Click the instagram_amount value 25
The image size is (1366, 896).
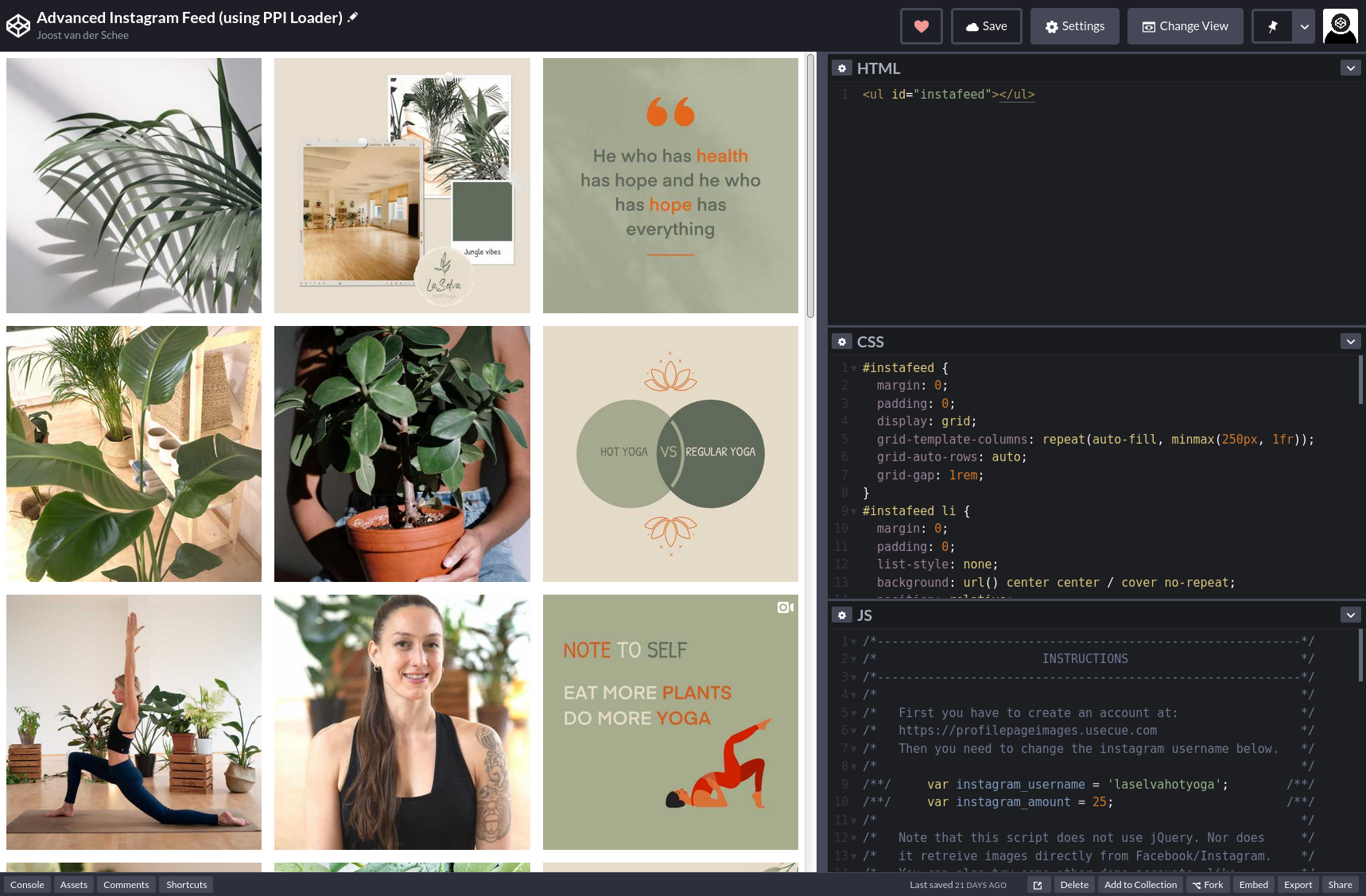[1099, 802]
